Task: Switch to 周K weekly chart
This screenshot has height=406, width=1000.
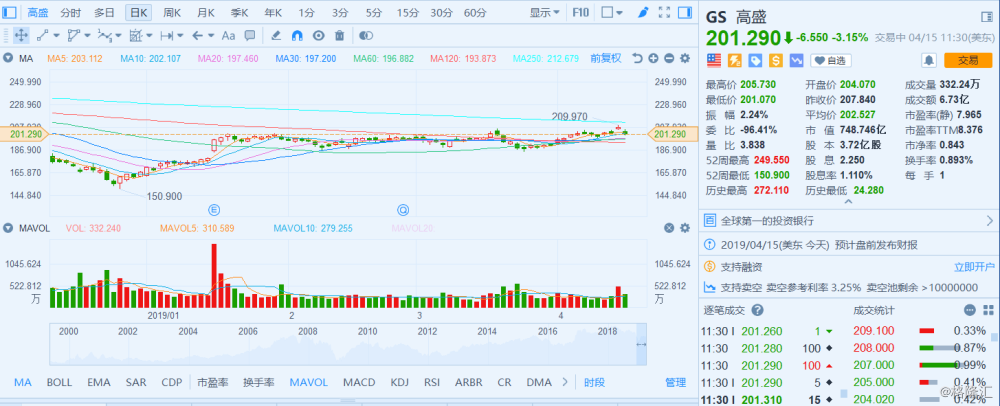Action: tap(172, 12)
